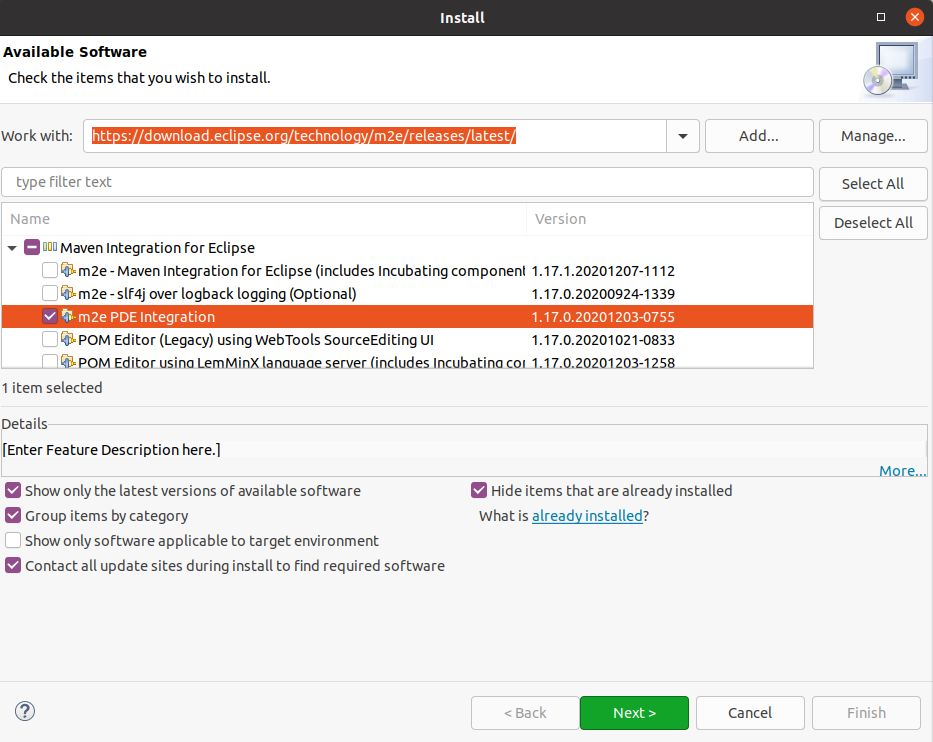Viewport: 933px width, 742px height.
Task: Click the Select All button
Action: point(873,184)
